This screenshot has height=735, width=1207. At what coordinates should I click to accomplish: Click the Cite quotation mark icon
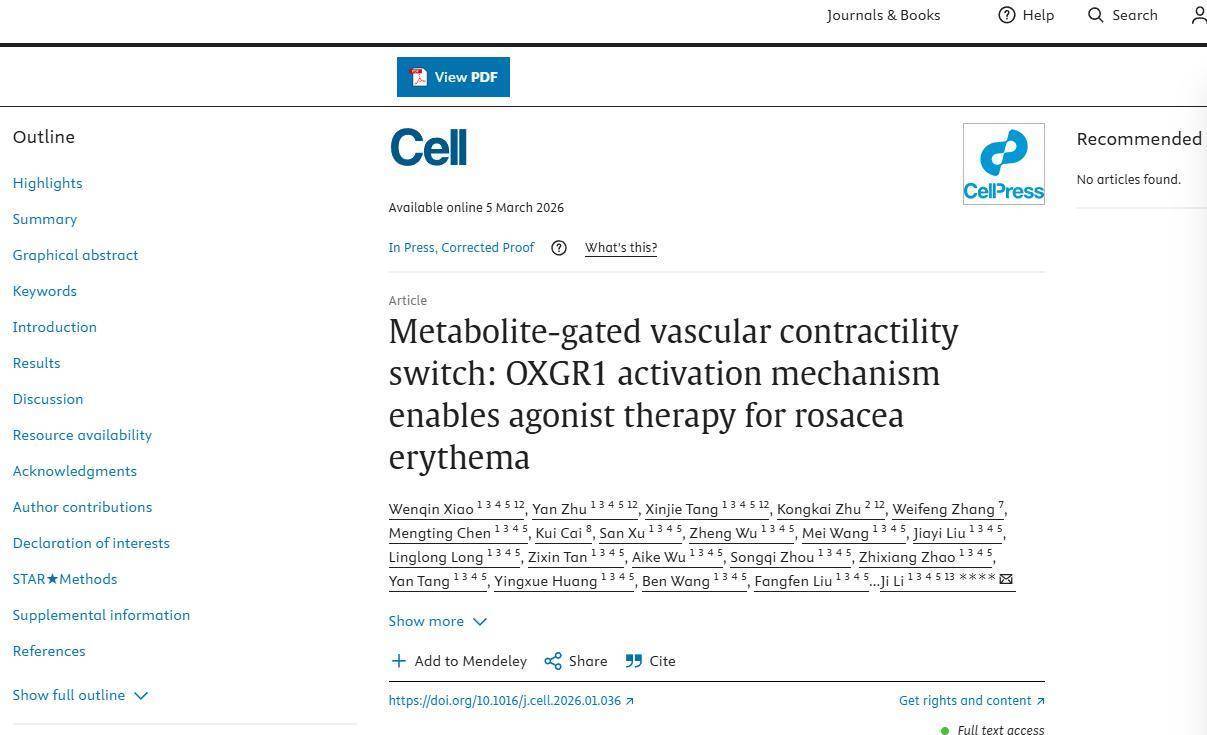634,661
